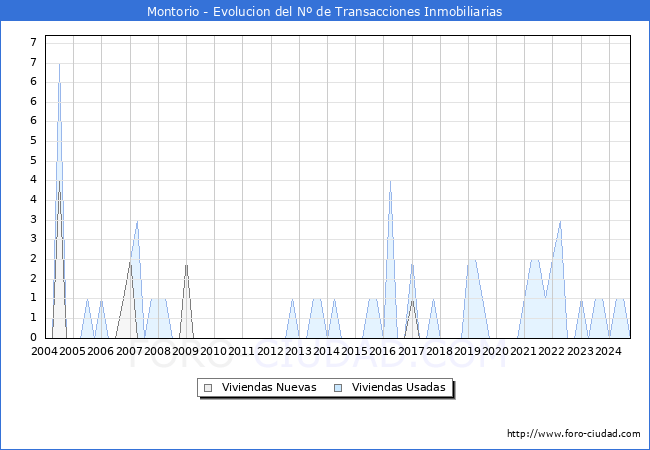Click the 2022 x-axis label
Image resolution: width=650 pixels, height=450 pixels.
click(551, 351)
